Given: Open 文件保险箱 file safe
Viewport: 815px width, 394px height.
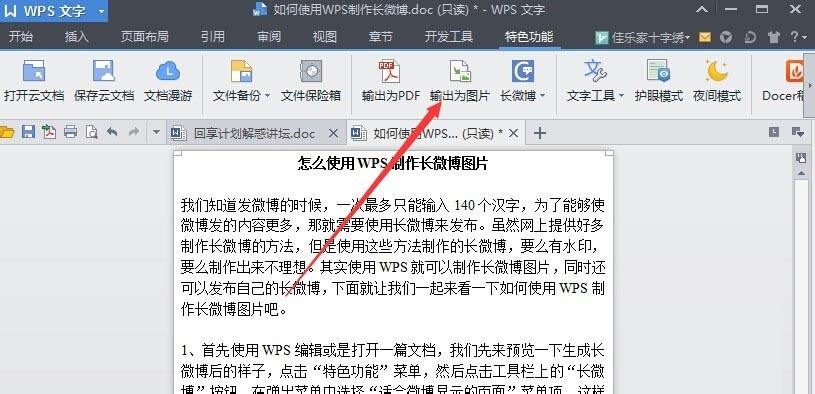Looking at the screenshot, I should (x=311, y=80).
